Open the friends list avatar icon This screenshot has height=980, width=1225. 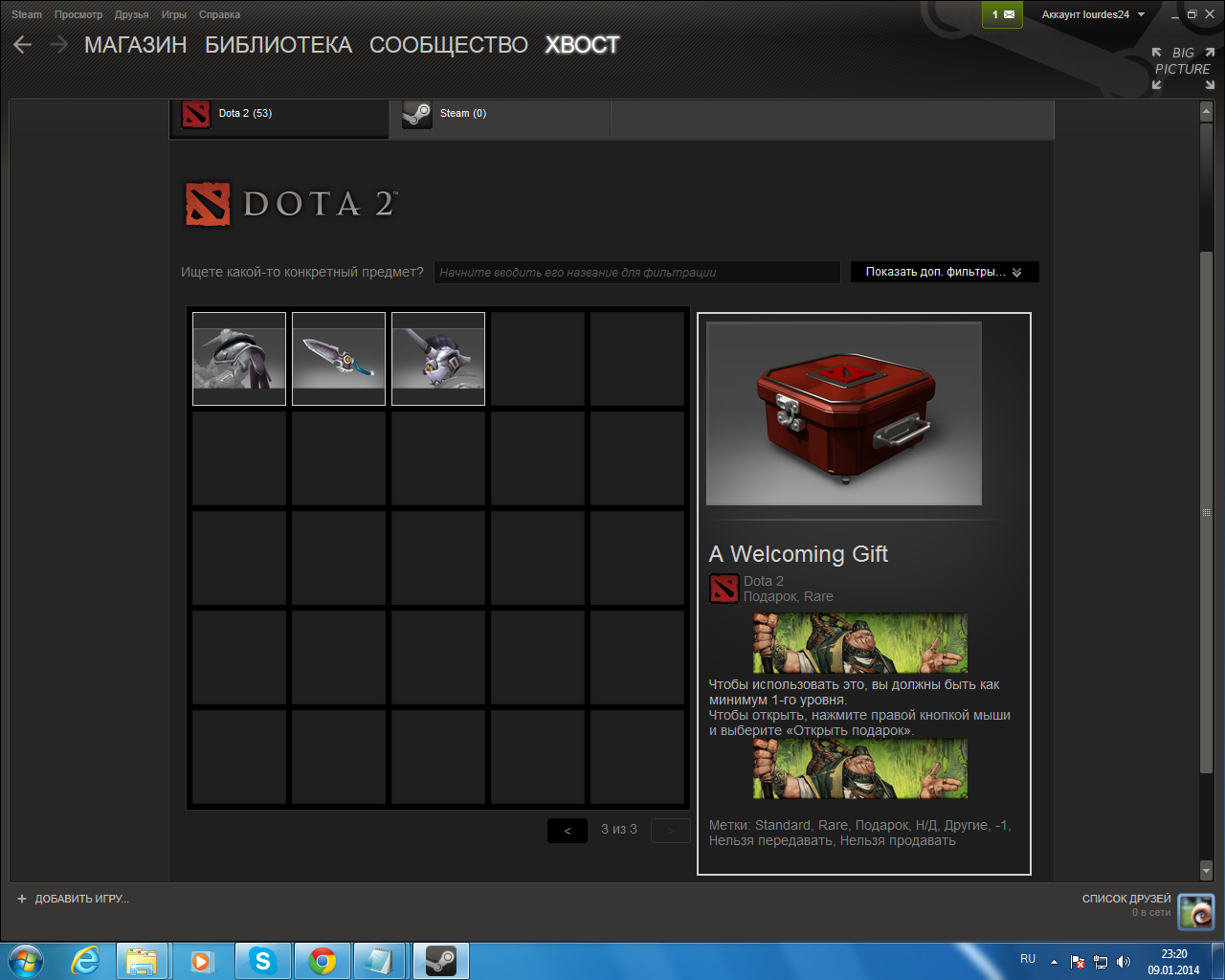1195,911
